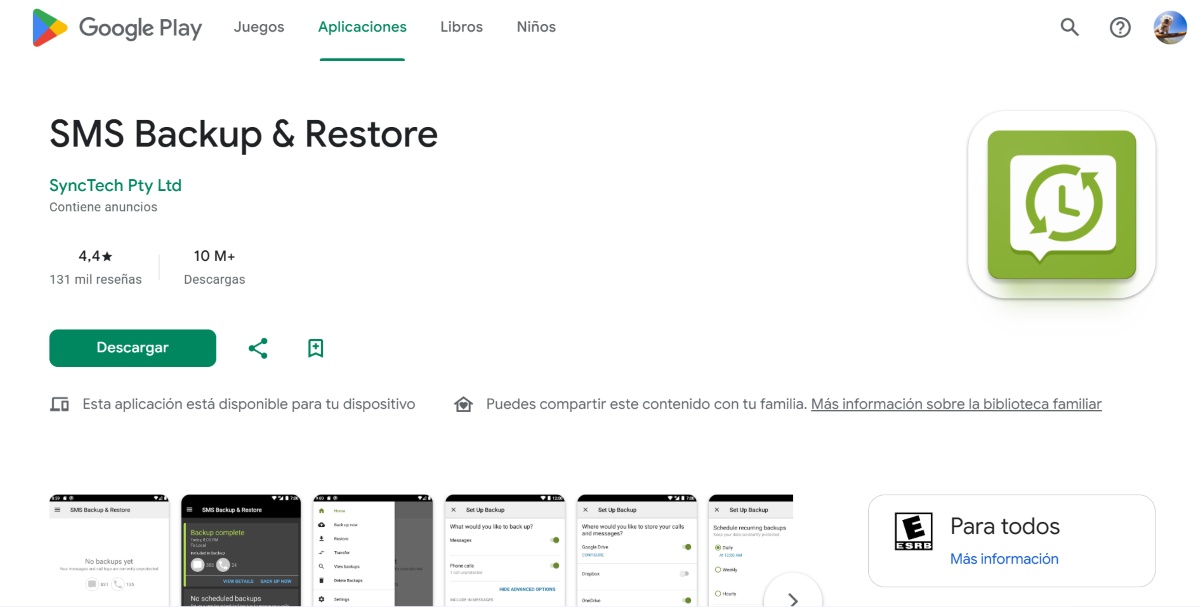Open SyncTech Pty Ltd developer page
This screenshot has width=1200, height=607.
coord(115,185)
